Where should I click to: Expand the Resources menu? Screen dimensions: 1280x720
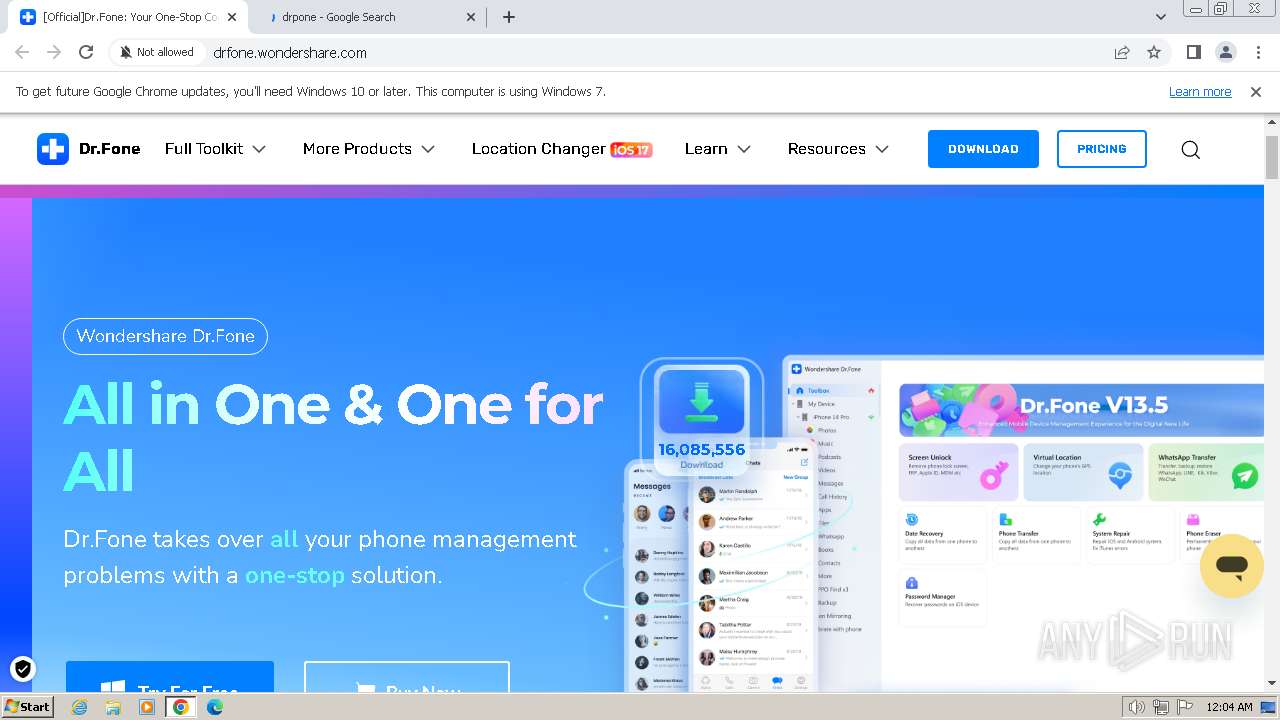pyautogui.click(x=838, y=149)
